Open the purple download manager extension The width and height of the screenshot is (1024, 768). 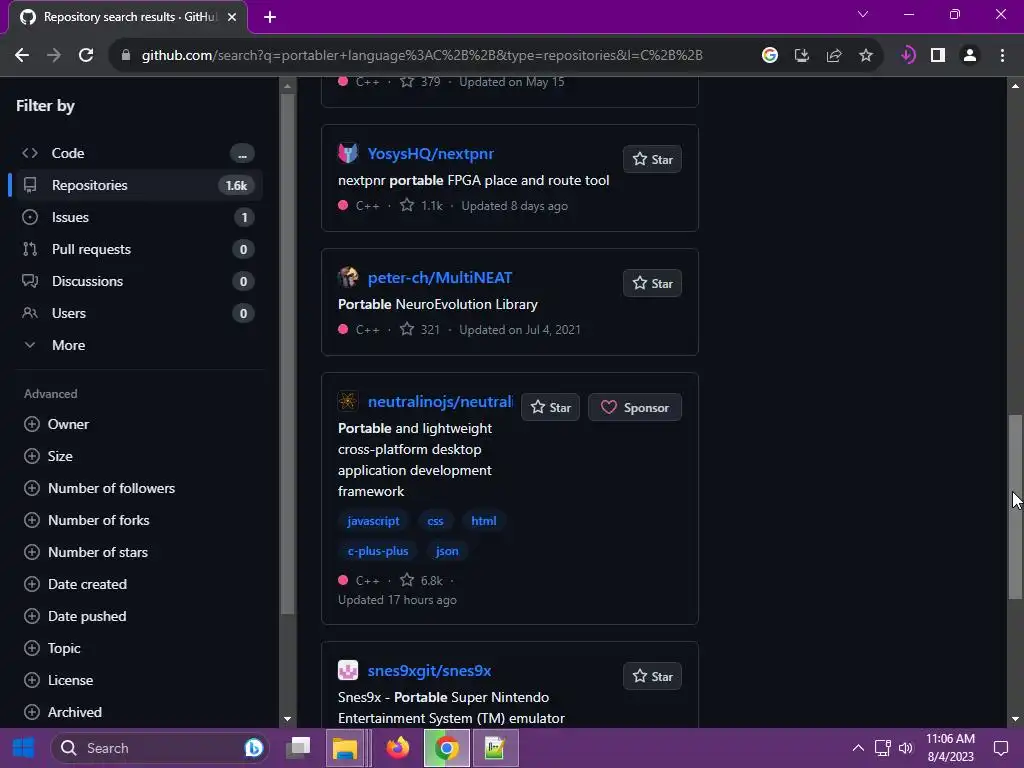[907, 56]
